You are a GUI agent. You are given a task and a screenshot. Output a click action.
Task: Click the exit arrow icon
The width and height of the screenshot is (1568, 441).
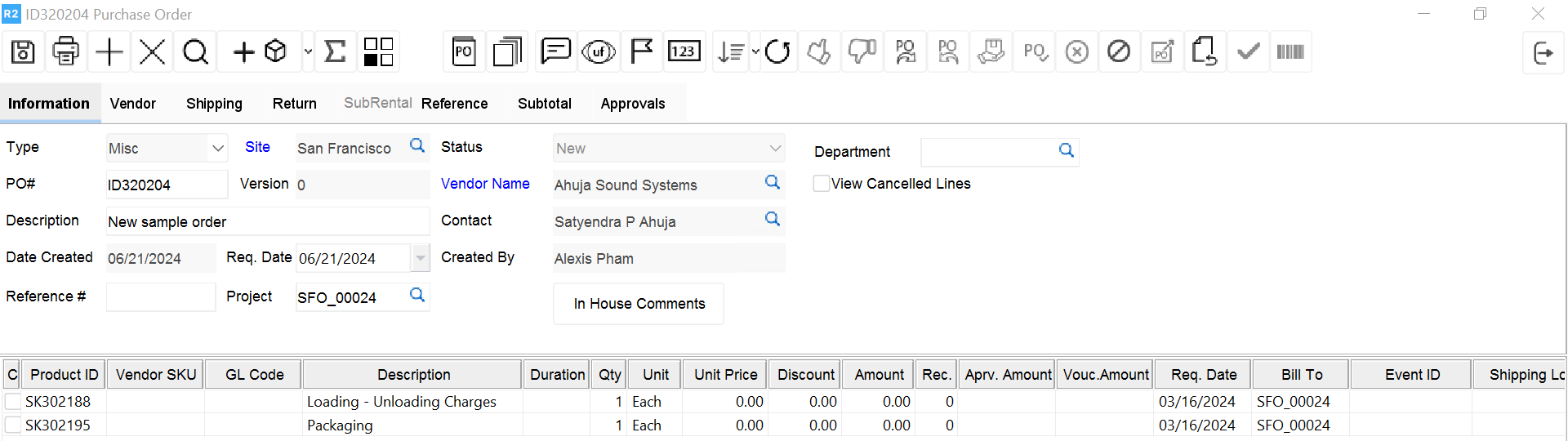[1543, 53]
